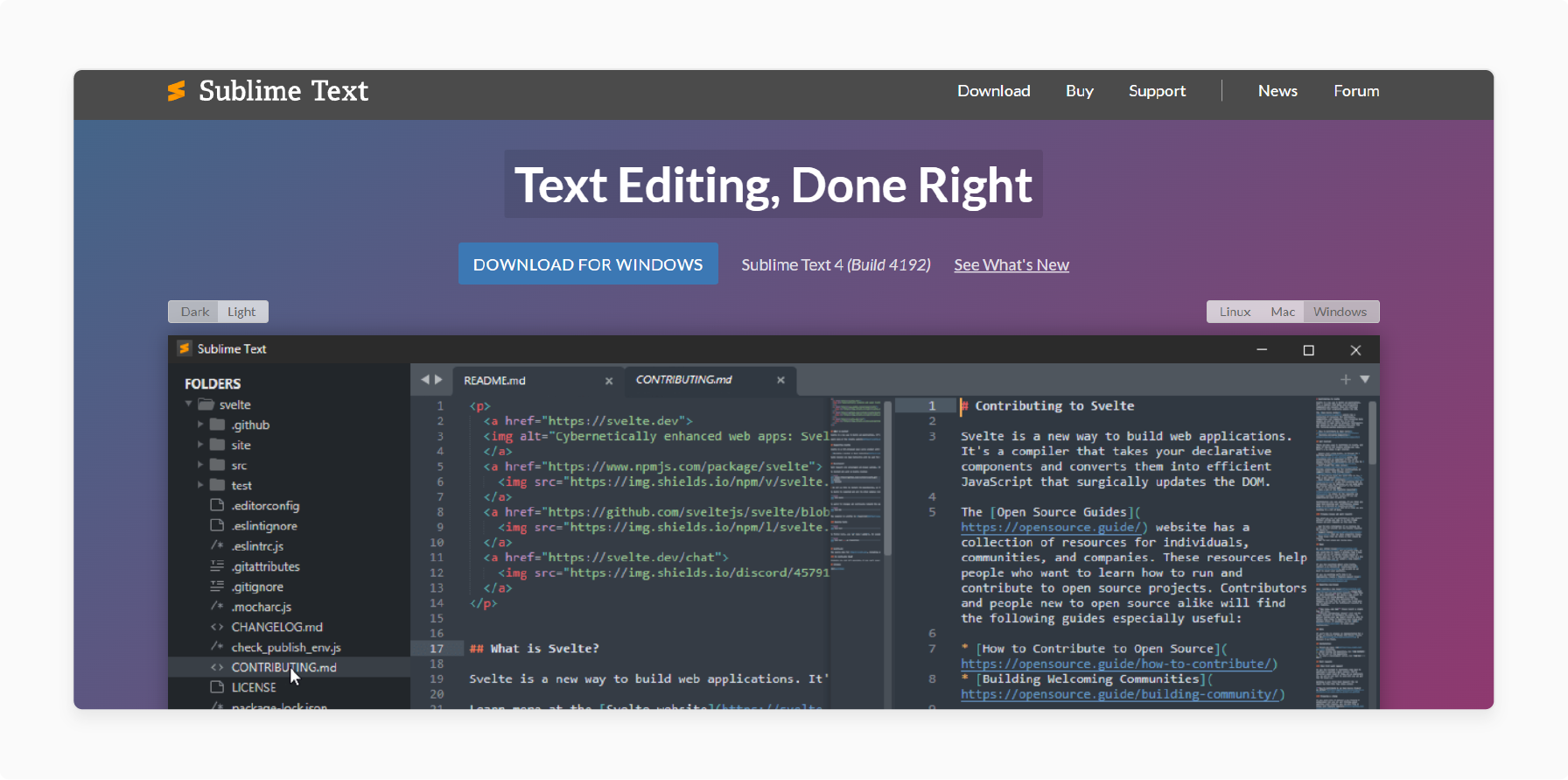Click the svelte root folder icon
The image size is (1568, 780).
coord(206,404)
